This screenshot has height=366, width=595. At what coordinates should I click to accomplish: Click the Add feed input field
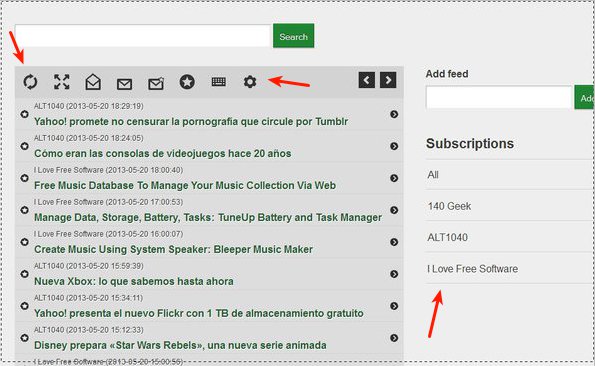pyautogui.click(x=499, y=97)
